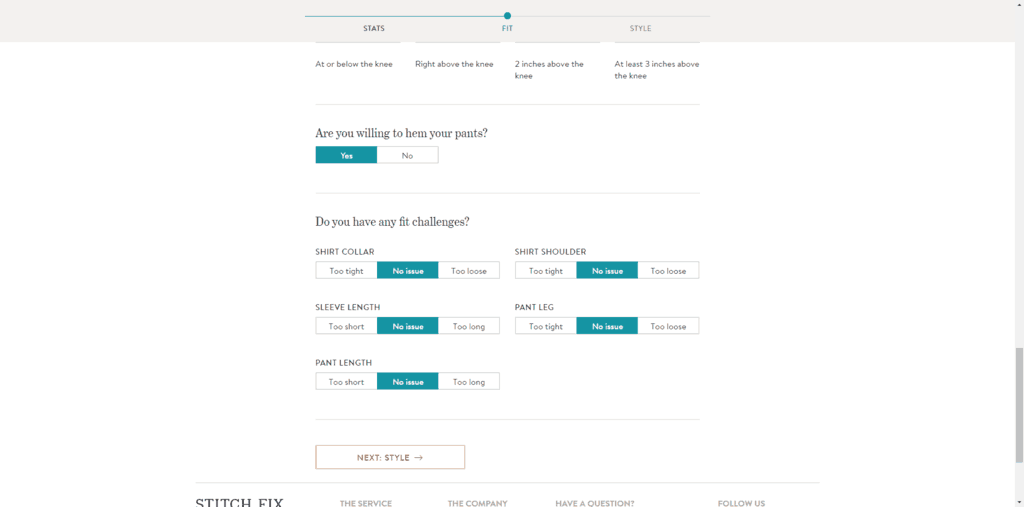Viewport: 1024px width, 507px height.
Task: Click the Fit step progress dot
Action: click(507, 16)
